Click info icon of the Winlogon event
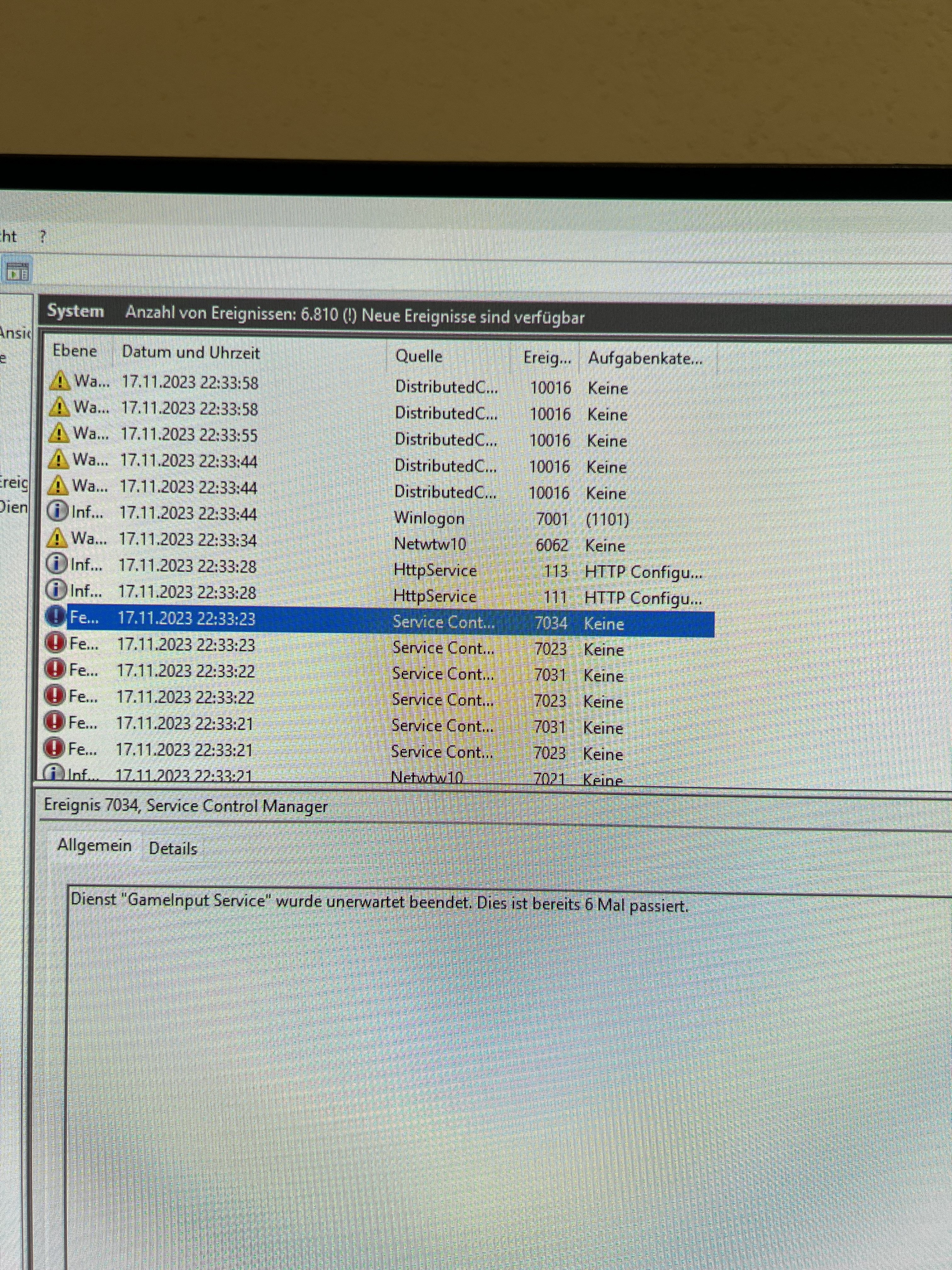This screenshot has height=1270, width=952. [x=57, y=511]
